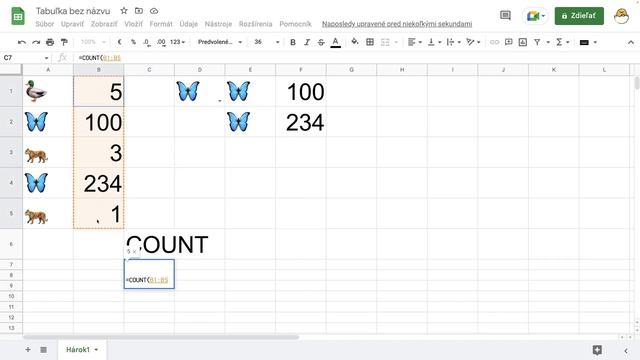Screen dimensions: 640x360
Task: Open the Rozšírenia menu
Action: coord(256,24)
